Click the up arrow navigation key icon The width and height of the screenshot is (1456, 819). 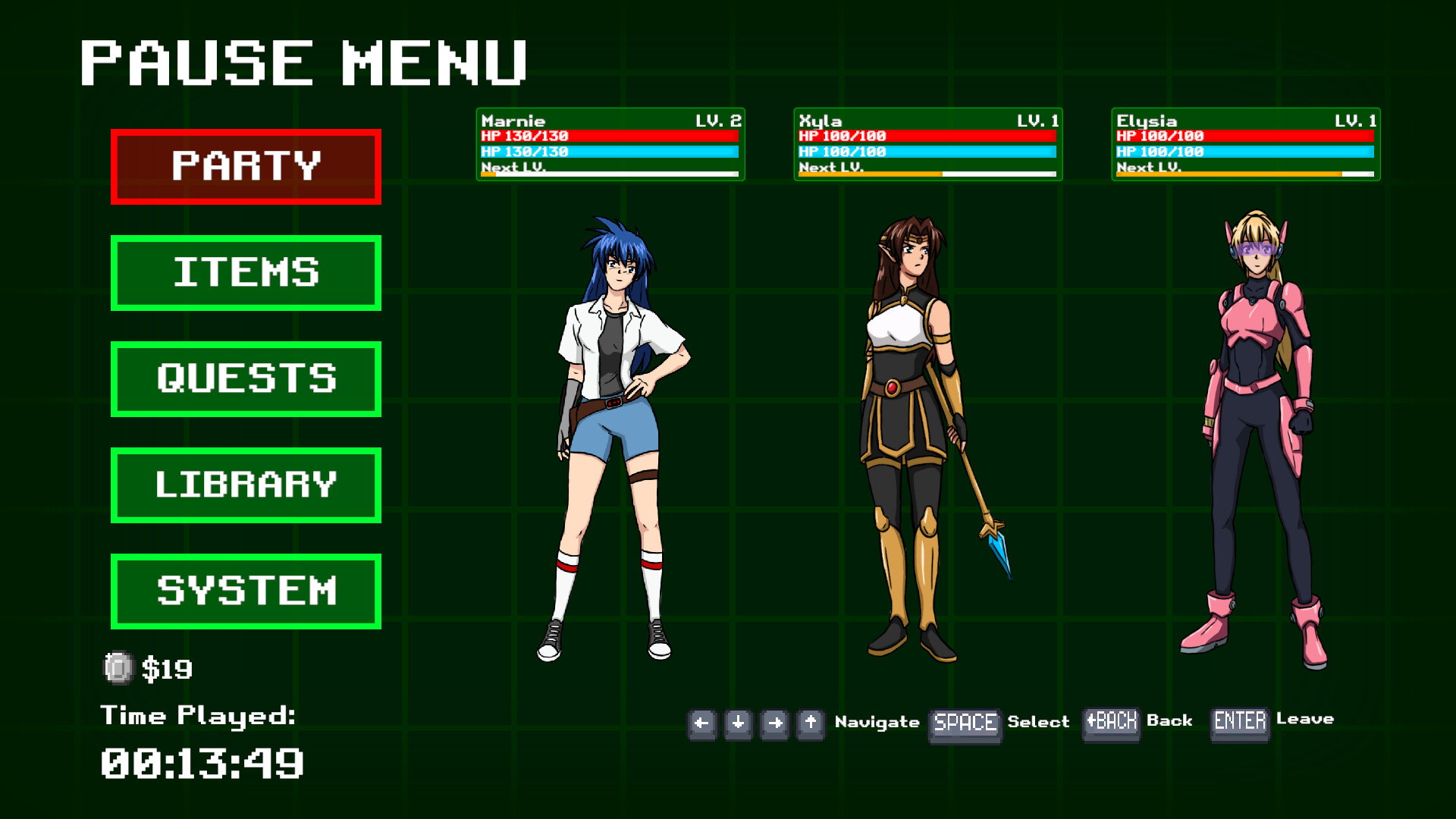[809, 723]
